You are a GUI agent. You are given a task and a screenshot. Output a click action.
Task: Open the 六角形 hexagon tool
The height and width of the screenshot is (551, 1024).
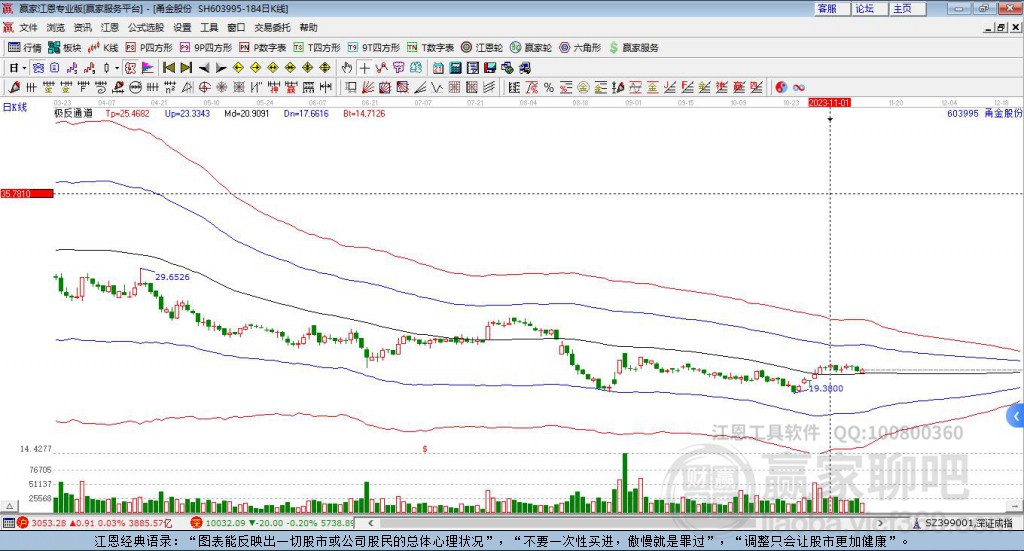tap(580, 48)
